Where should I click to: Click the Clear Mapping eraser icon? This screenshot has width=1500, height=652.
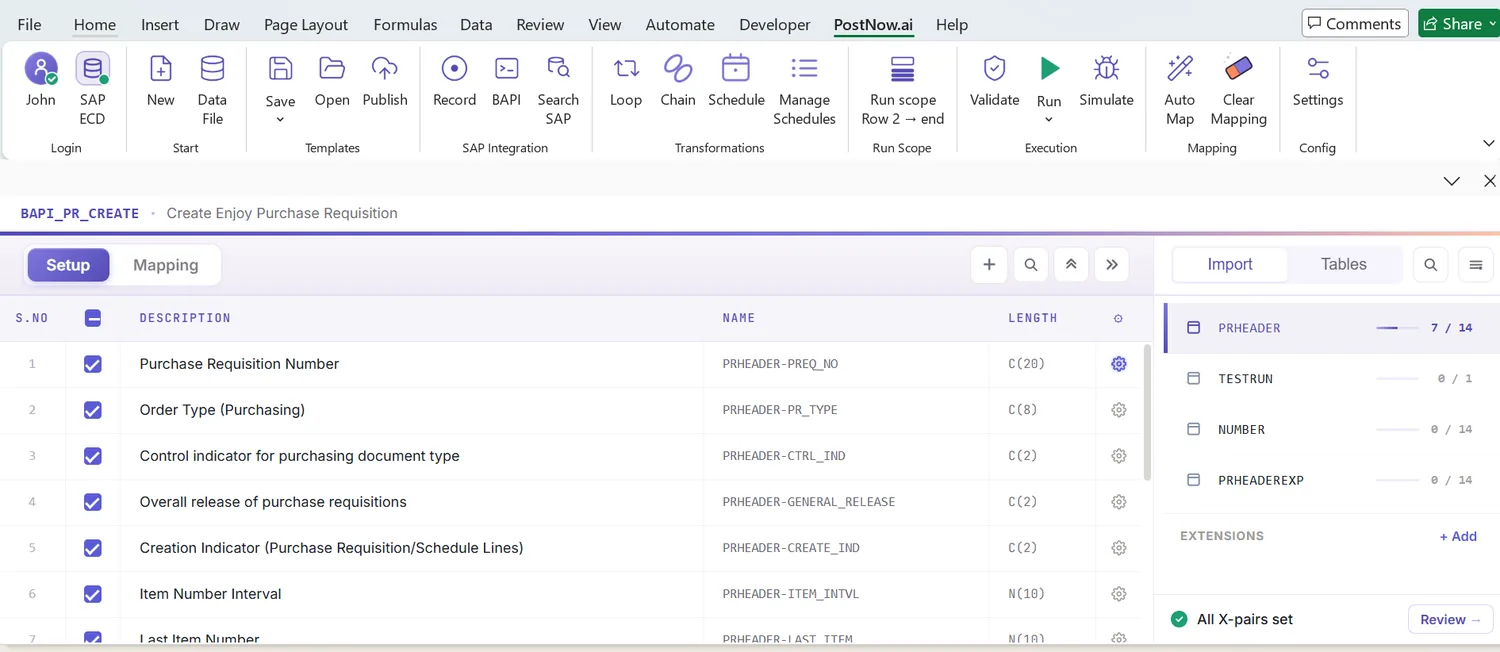[1238, 69]
